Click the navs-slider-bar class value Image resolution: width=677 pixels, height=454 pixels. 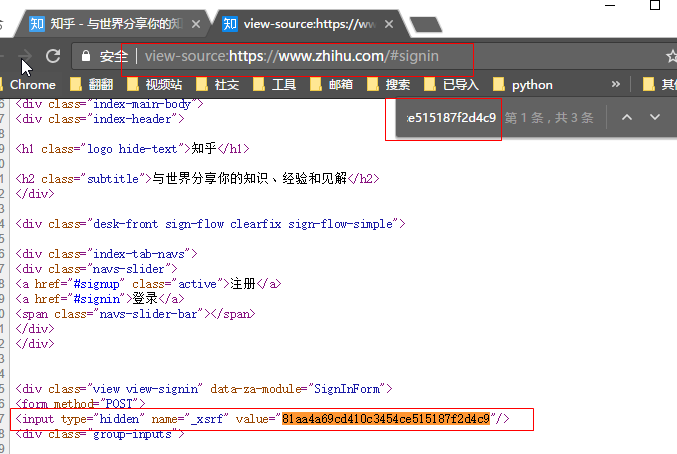click(x=148, y=314)
